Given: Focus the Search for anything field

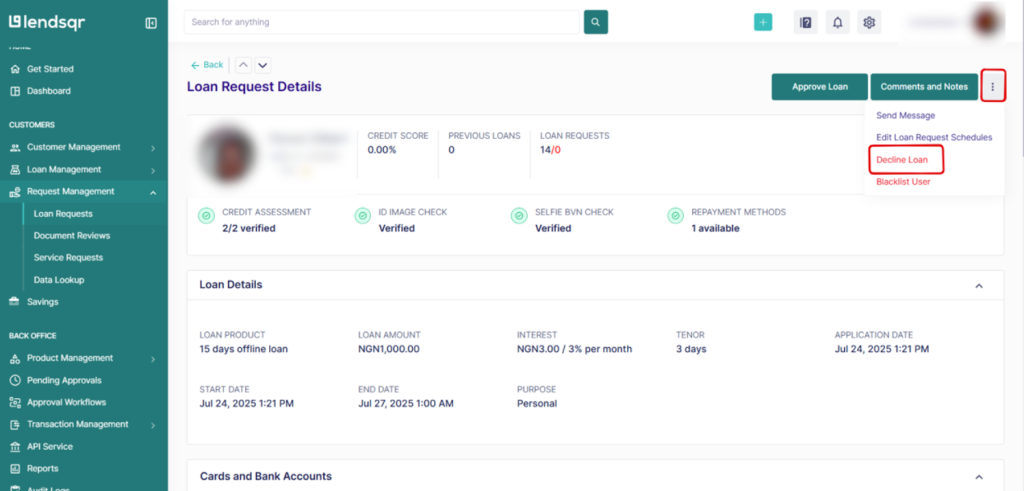Looking at the screenshot, I should click(382, 22).
